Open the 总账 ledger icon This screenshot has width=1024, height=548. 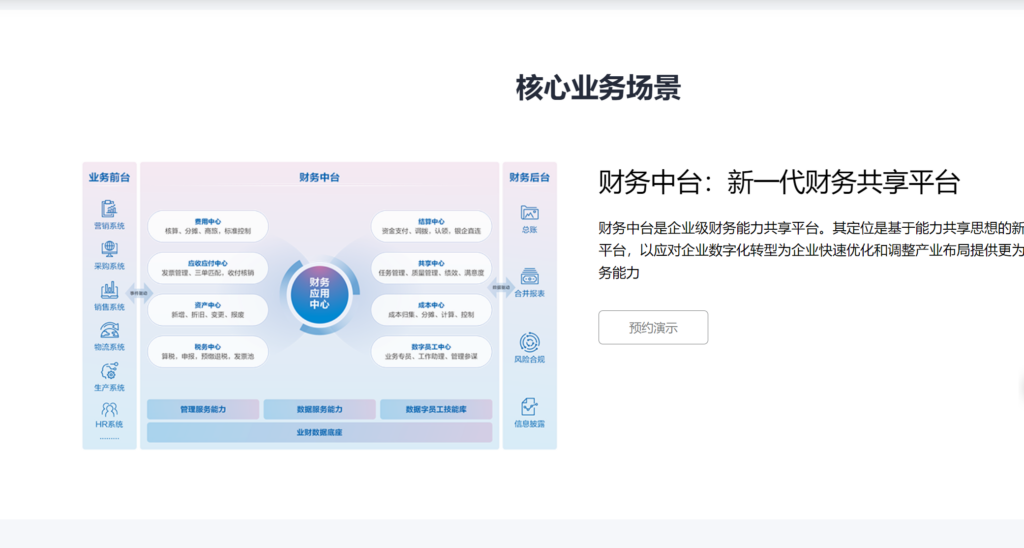pyautogui.click(x=529, y=213)
